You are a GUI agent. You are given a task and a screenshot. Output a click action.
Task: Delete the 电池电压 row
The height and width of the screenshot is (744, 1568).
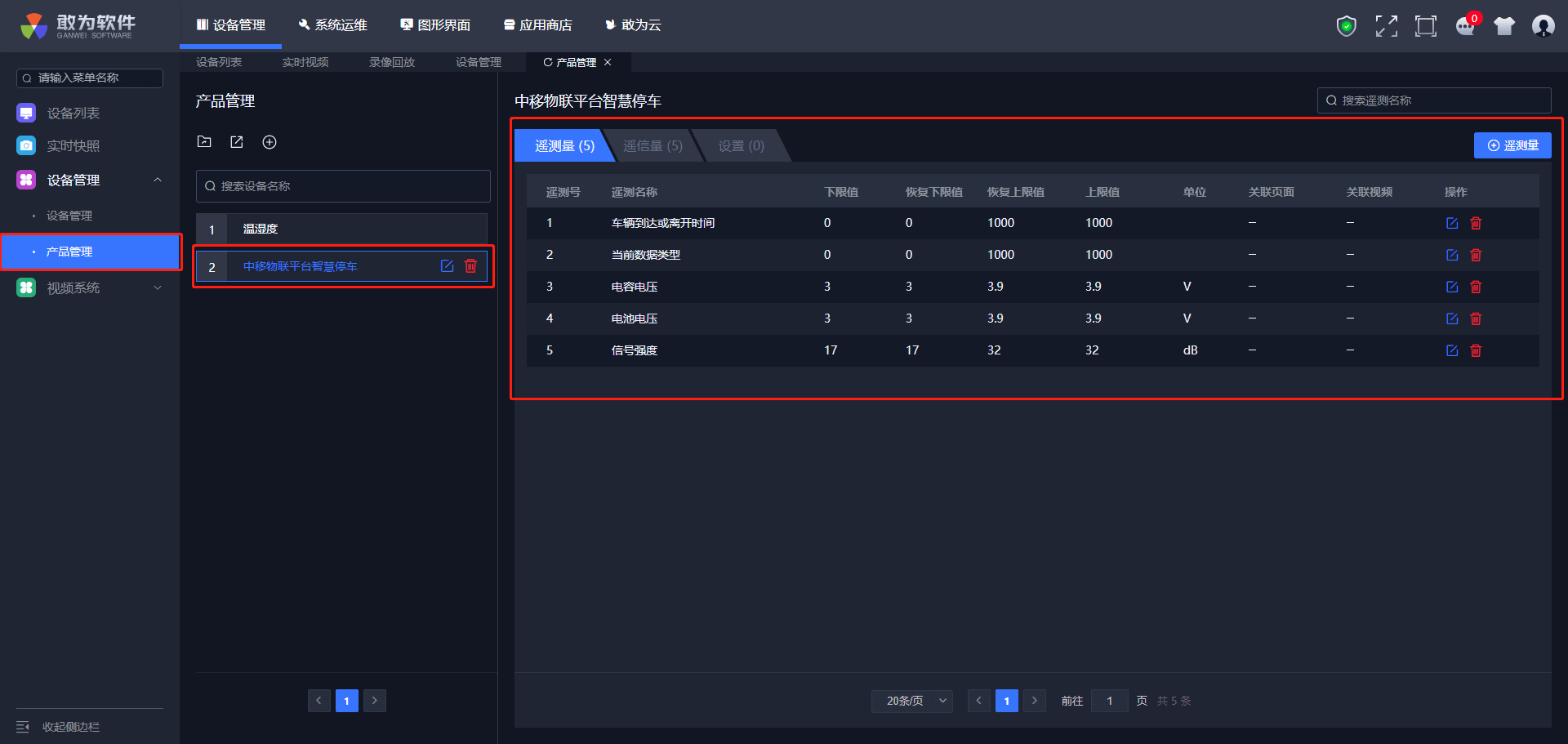1476,319
